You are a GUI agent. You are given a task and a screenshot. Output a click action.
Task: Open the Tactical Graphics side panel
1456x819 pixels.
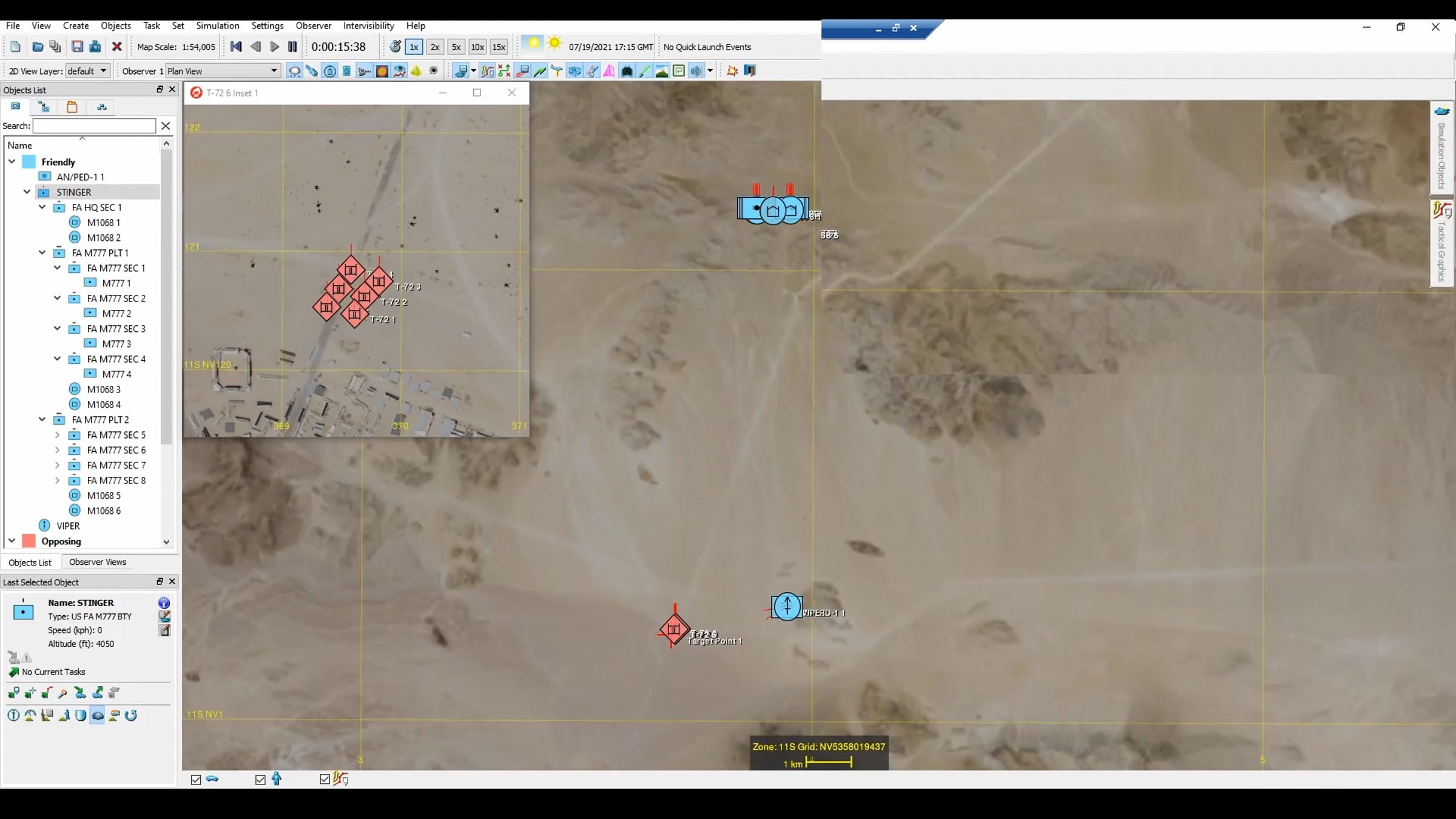1442,243
